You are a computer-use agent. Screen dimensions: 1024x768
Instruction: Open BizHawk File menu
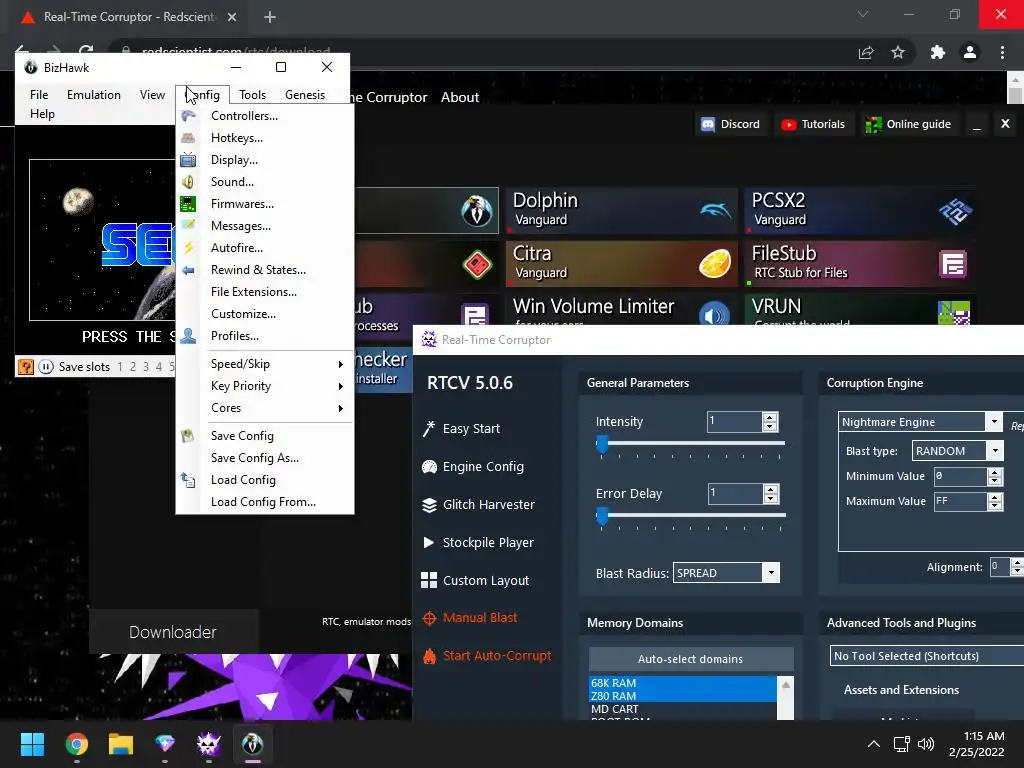coord(39,95)
